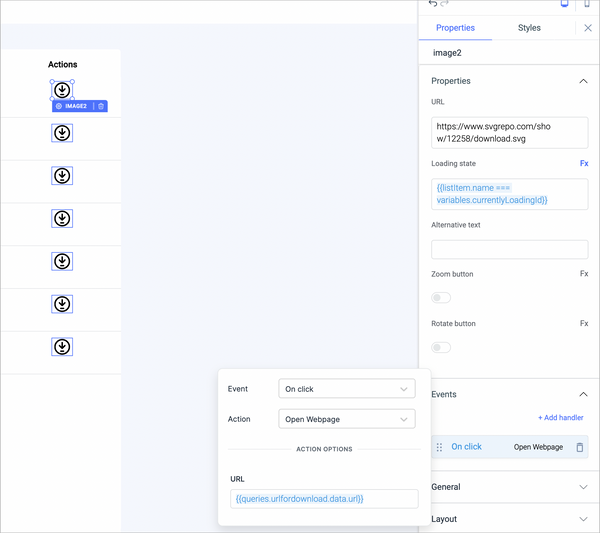Switch to desktop canvas view icon
This screenshot has height=533, width=600.
pyautogui.click(x=565, y=4)
